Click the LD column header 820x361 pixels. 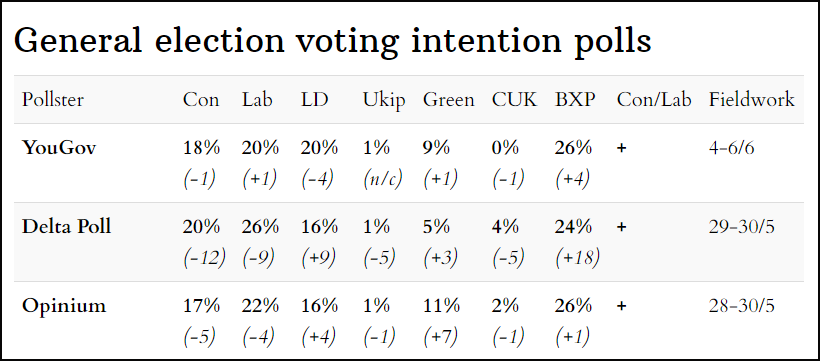(314, 99)
